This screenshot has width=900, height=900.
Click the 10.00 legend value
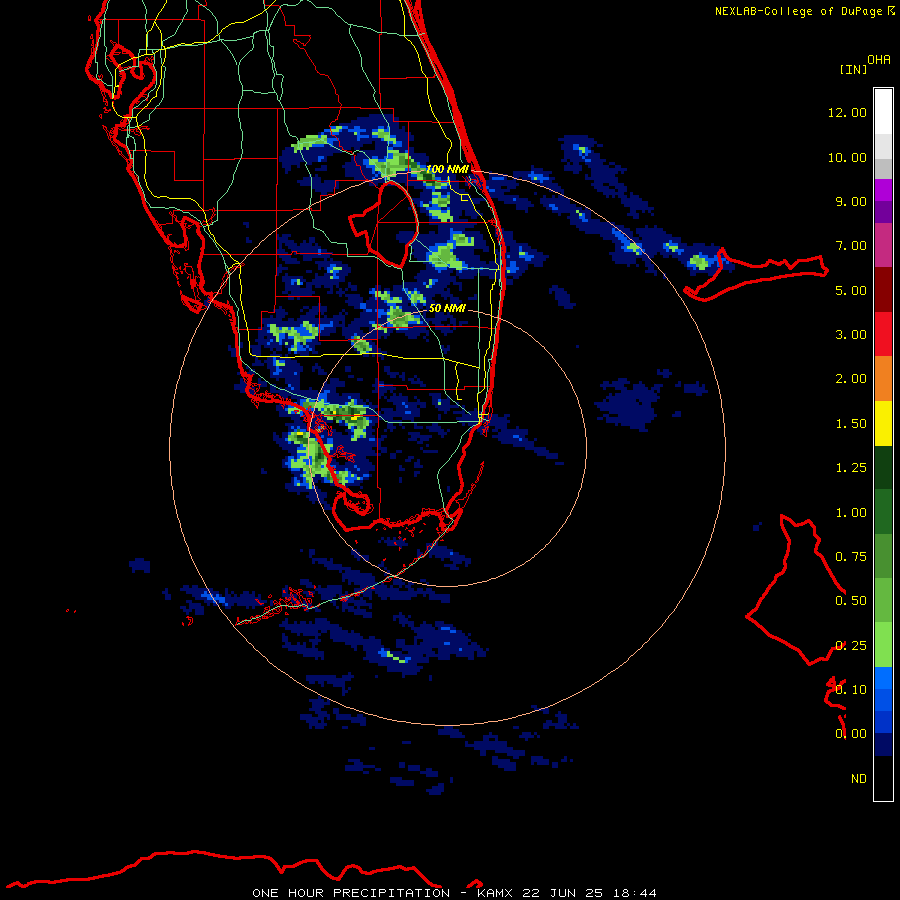(847, 157)
